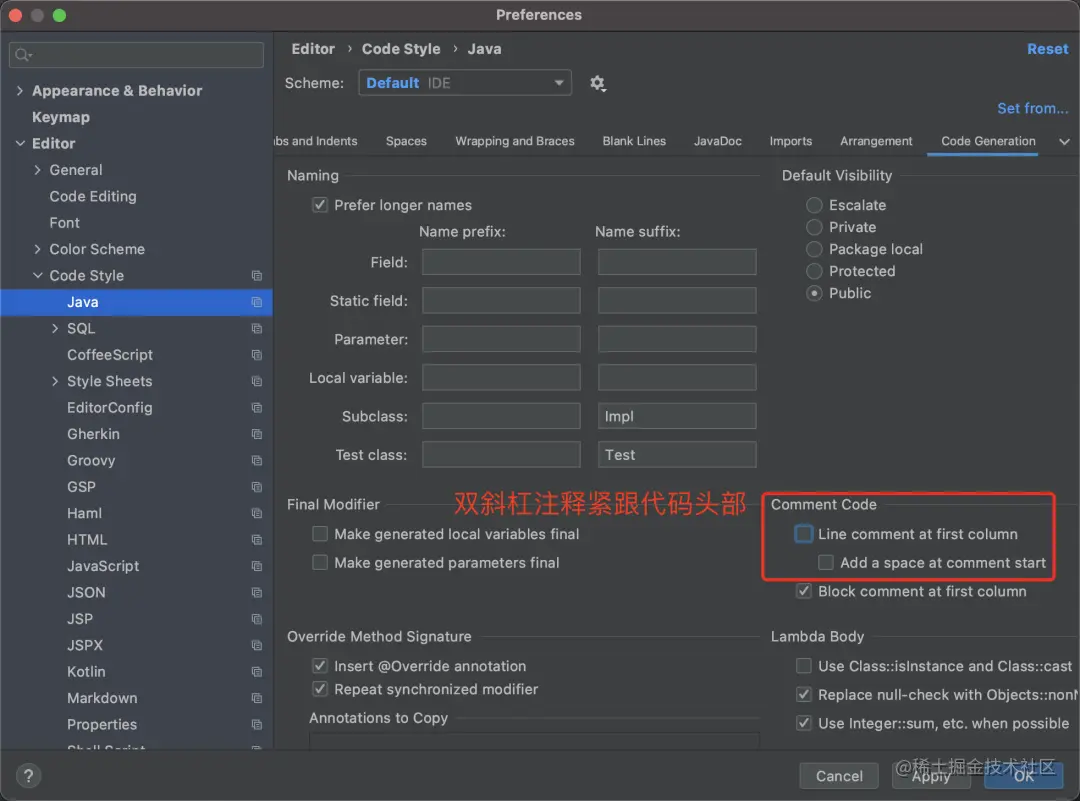Click the icon beside Properties row

[257, 725]
